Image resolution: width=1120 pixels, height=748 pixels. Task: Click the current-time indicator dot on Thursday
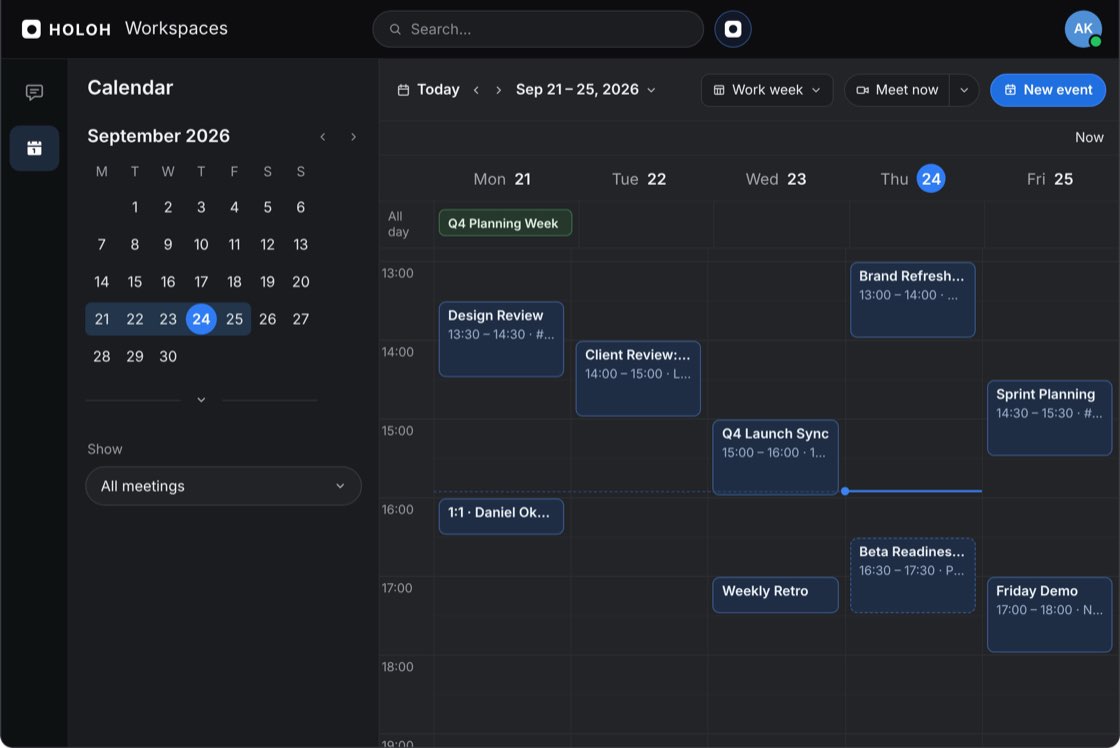[845, 491]
